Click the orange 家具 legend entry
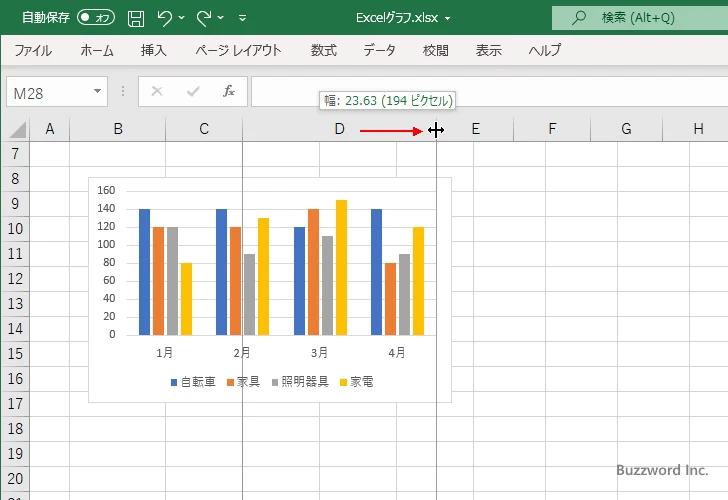Image resolution: width=728 pixels, height=500 pixels. click(243, 382)
